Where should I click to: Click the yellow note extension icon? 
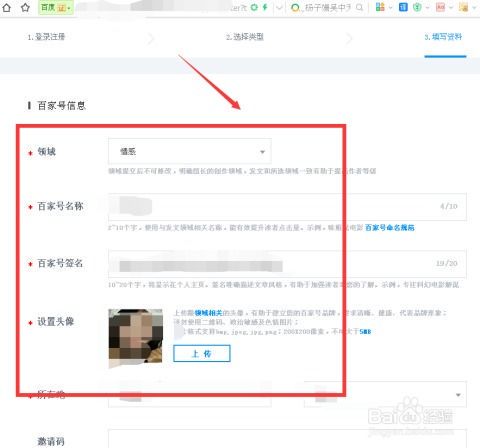[463, 7]
